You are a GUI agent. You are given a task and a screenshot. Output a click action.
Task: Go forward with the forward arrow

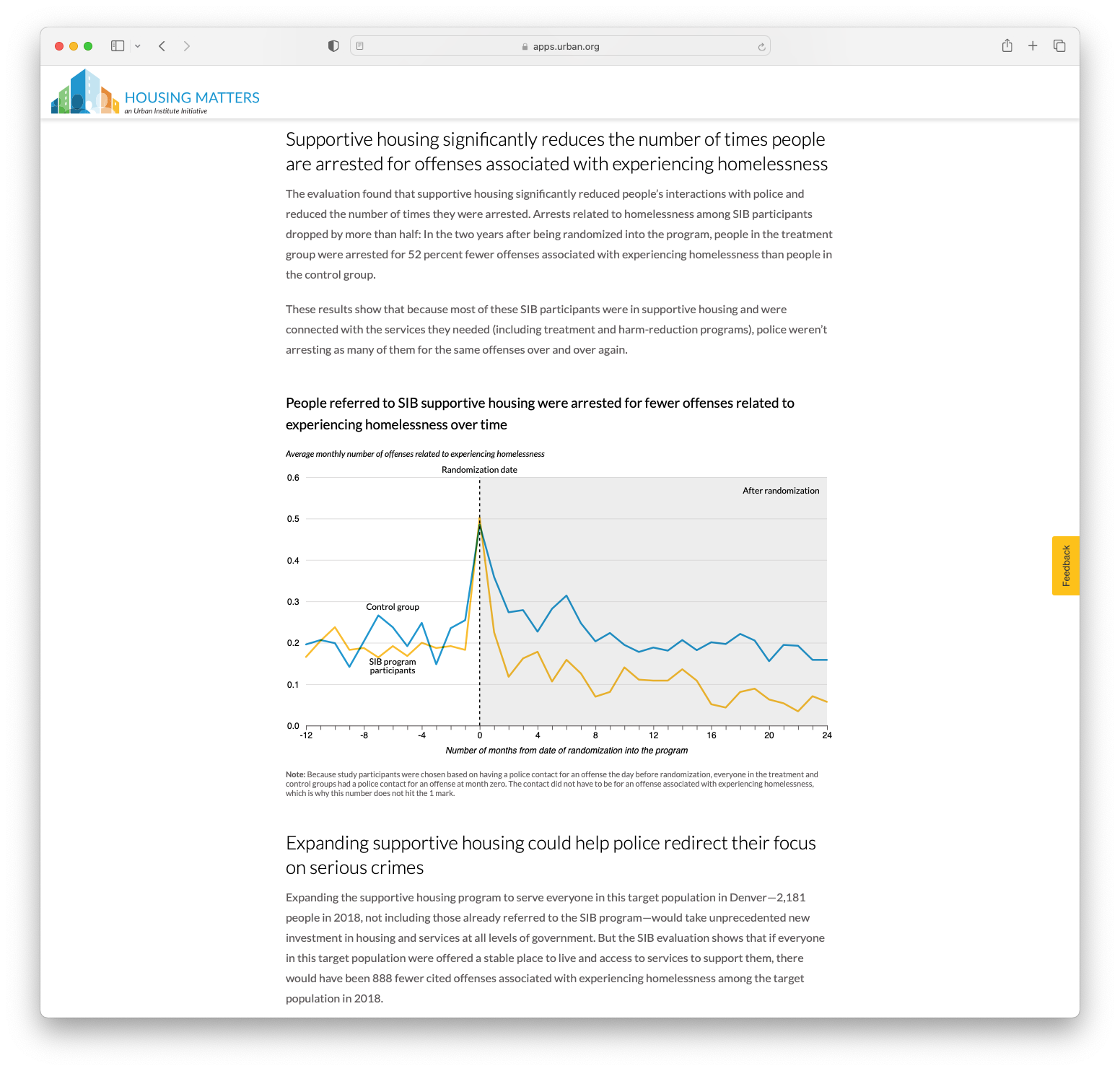187,46
